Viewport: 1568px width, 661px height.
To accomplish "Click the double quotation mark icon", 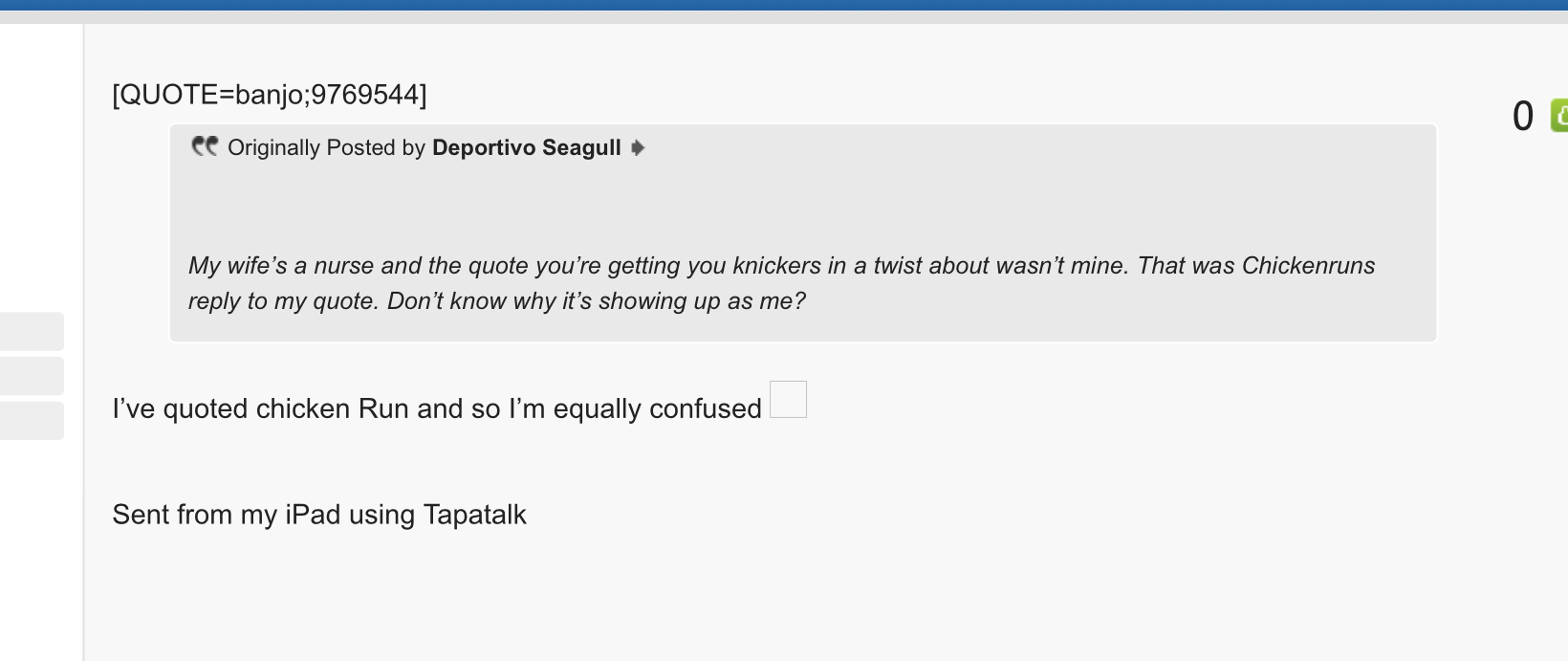I will 205,146.
